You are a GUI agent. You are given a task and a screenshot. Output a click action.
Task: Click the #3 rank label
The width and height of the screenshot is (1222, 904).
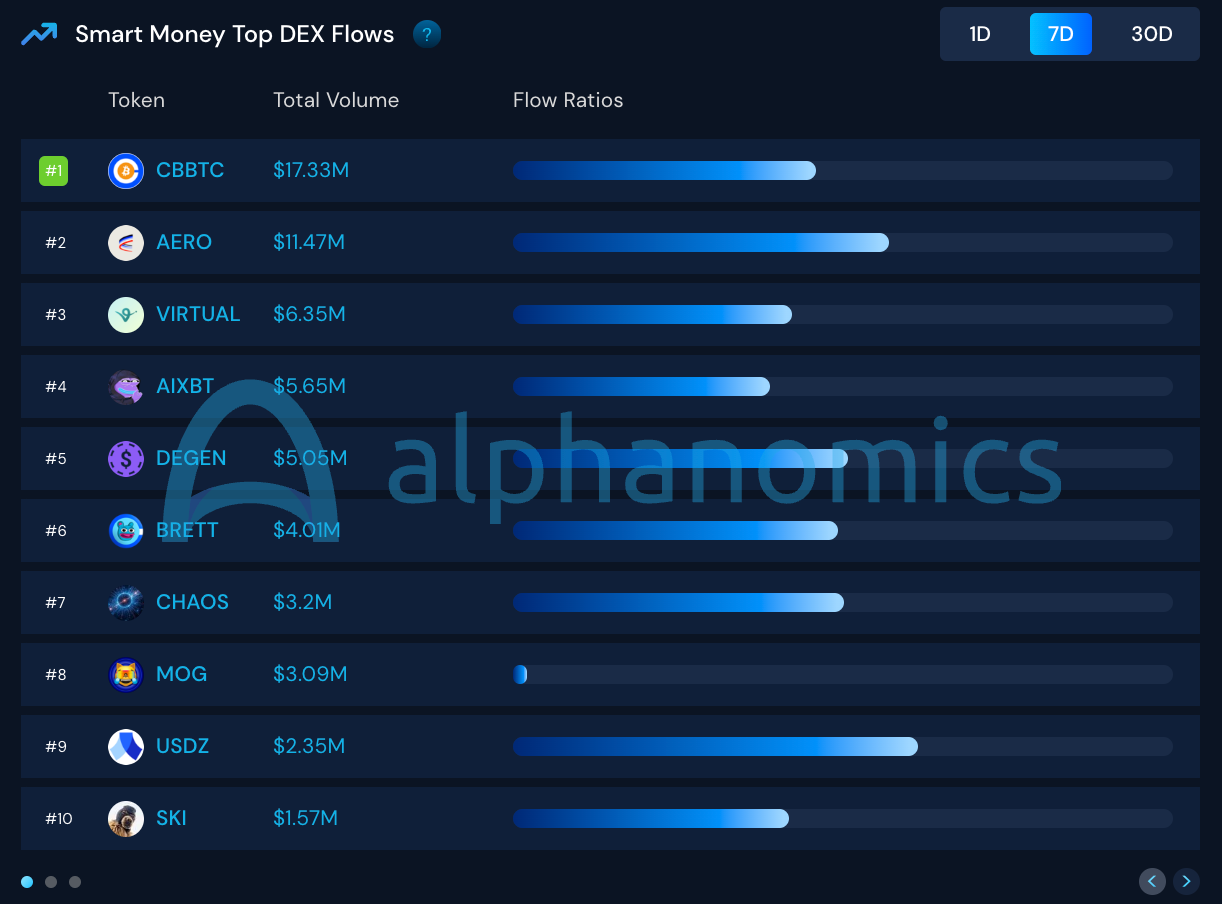[56, 315]
